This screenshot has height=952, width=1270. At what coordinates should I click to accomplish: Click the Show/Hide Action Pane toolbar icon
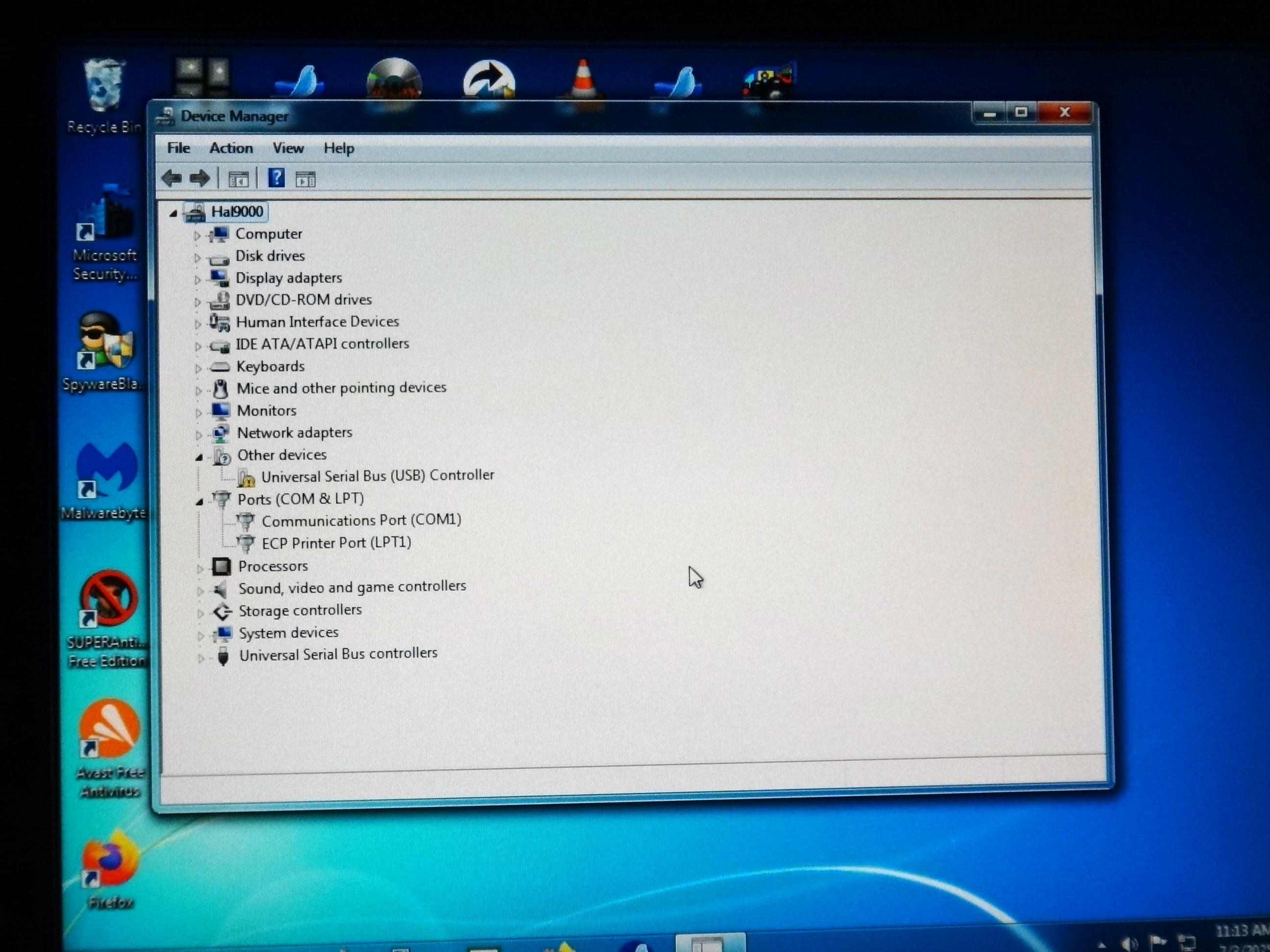coord(305,180)
